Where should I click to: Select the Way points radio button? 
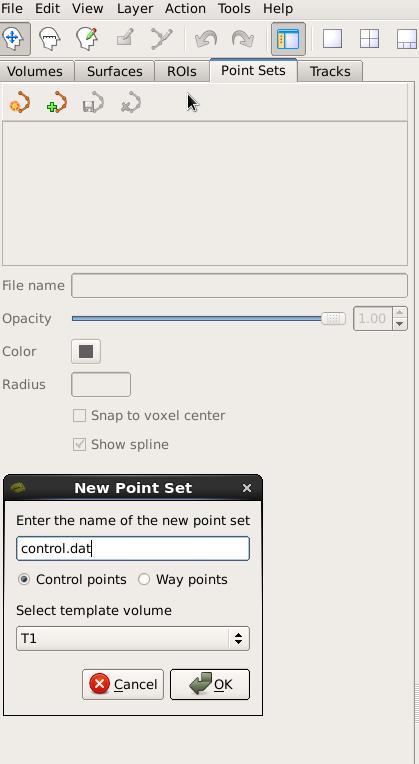[x=144, y=579]
